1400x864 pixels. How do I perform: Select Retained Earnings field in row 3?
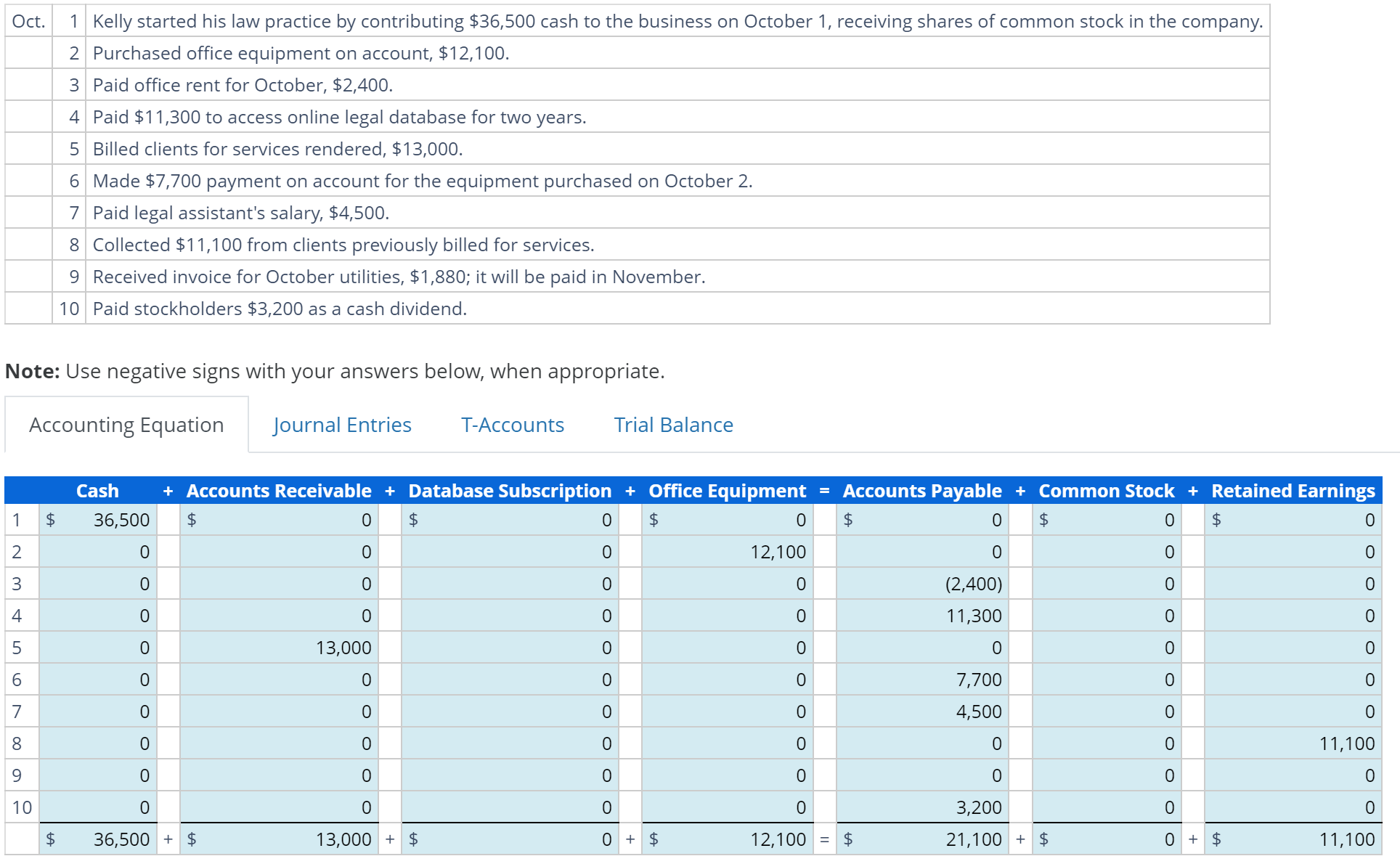(1293, 584)
